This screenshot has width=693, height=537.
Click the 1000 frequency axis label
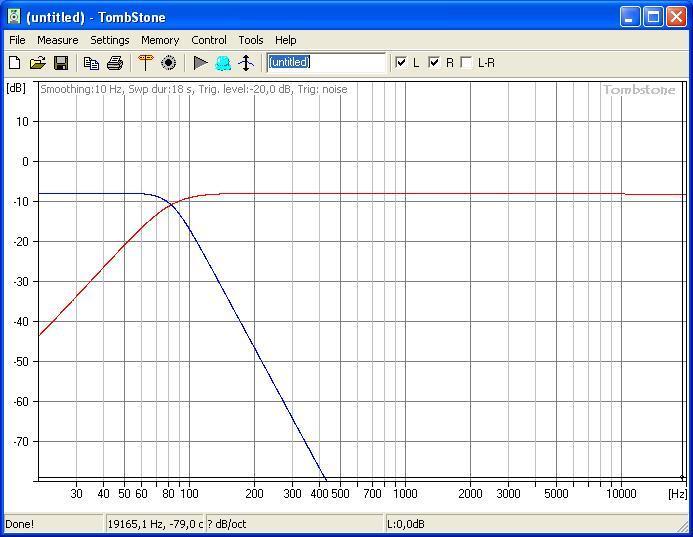pyautogui.click(x=405, y=493)
